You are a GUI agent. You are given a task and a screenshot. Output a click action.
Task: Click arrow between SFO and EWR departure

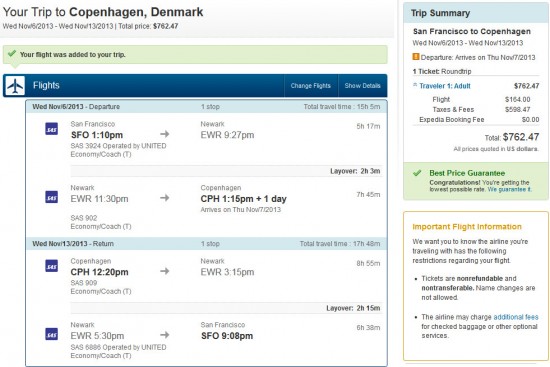(165, 134)
